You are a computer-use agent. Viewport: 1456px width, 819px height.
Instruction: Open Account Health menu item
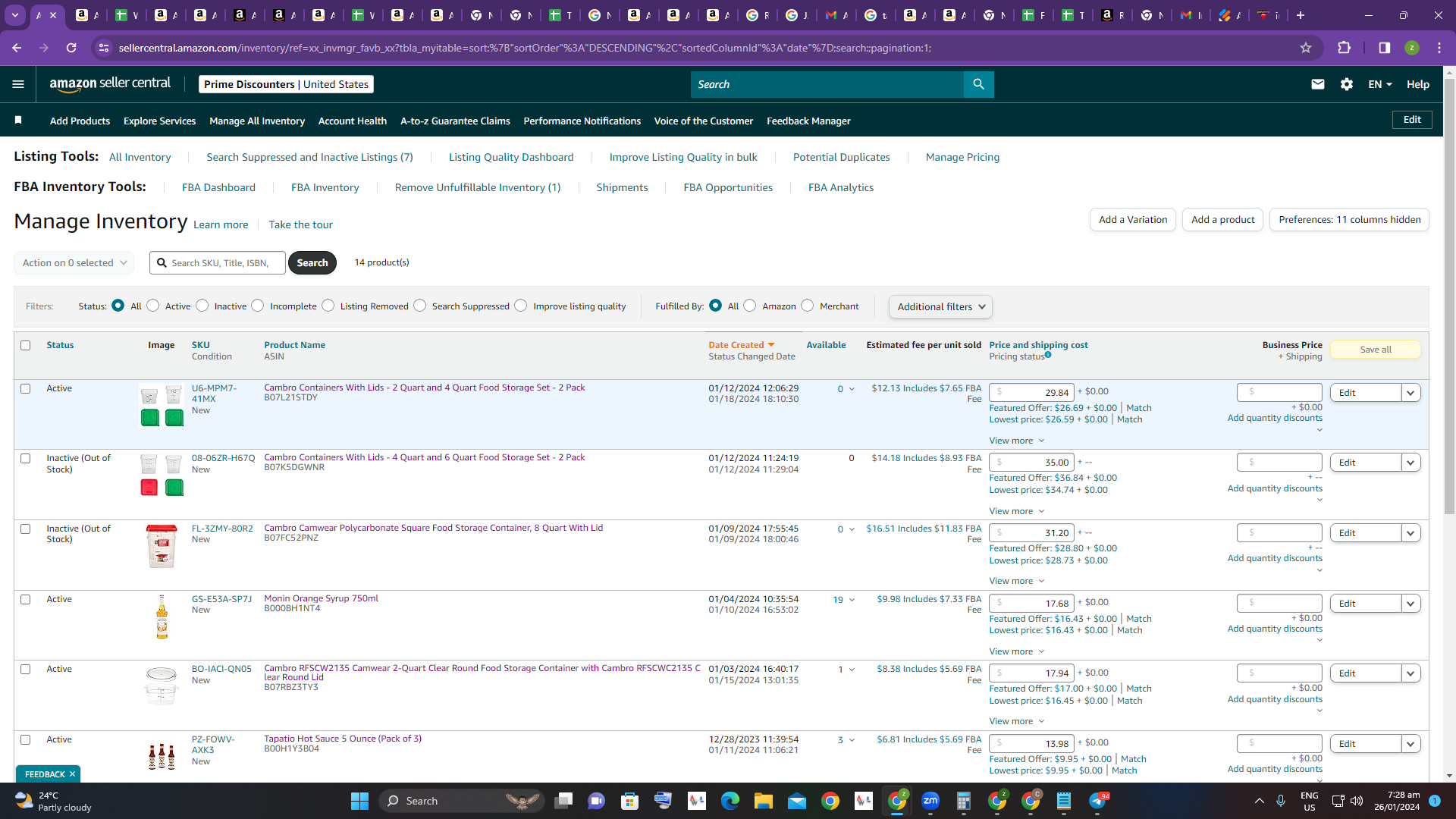click(353, 121)
